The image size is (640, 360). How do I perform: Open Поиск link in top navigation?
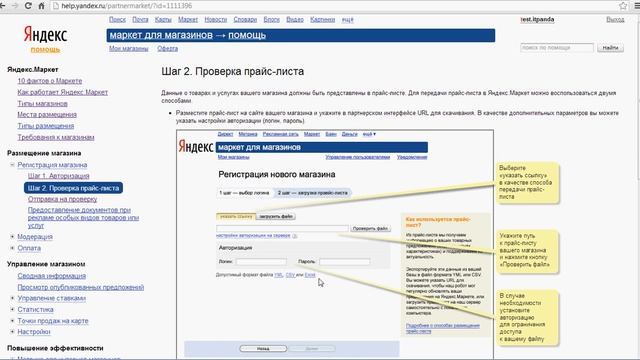[x=117, y=20]
